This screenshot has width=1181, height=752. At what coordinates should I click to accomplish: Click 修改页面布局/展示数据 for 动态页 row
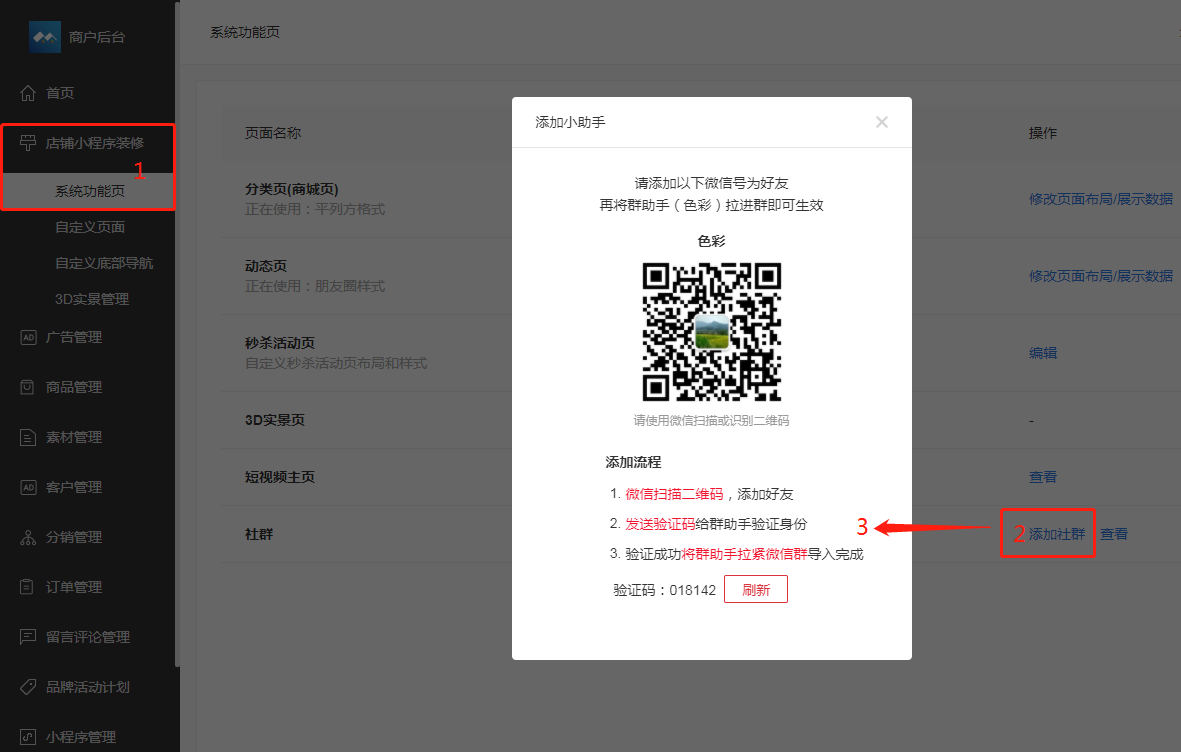(x=1100, y=276)
